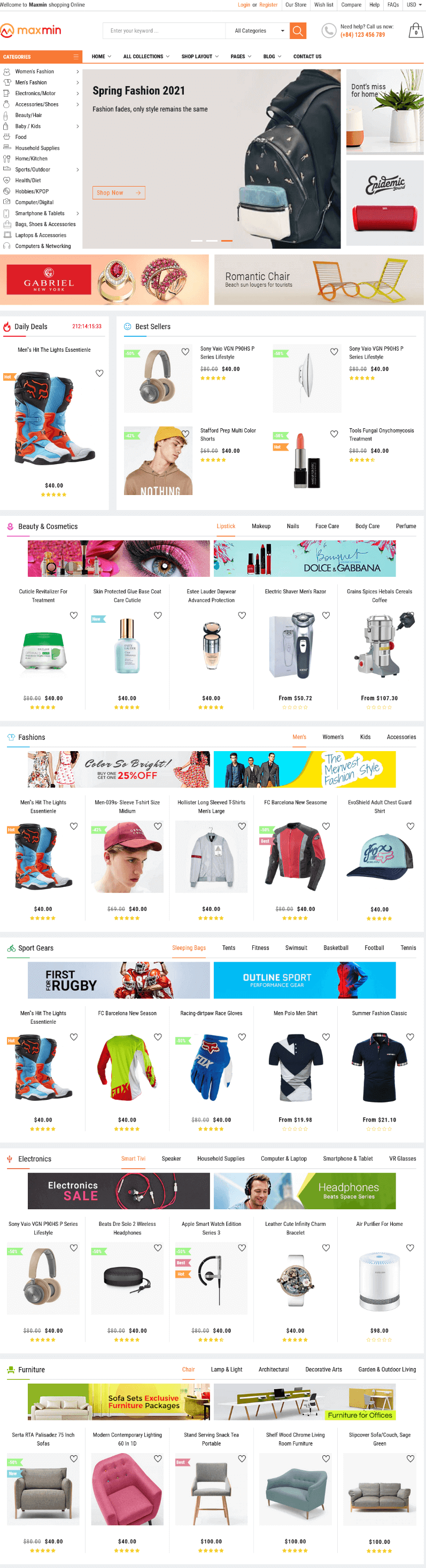Click the Food category icon in sidebar

(x=7, y=137)
